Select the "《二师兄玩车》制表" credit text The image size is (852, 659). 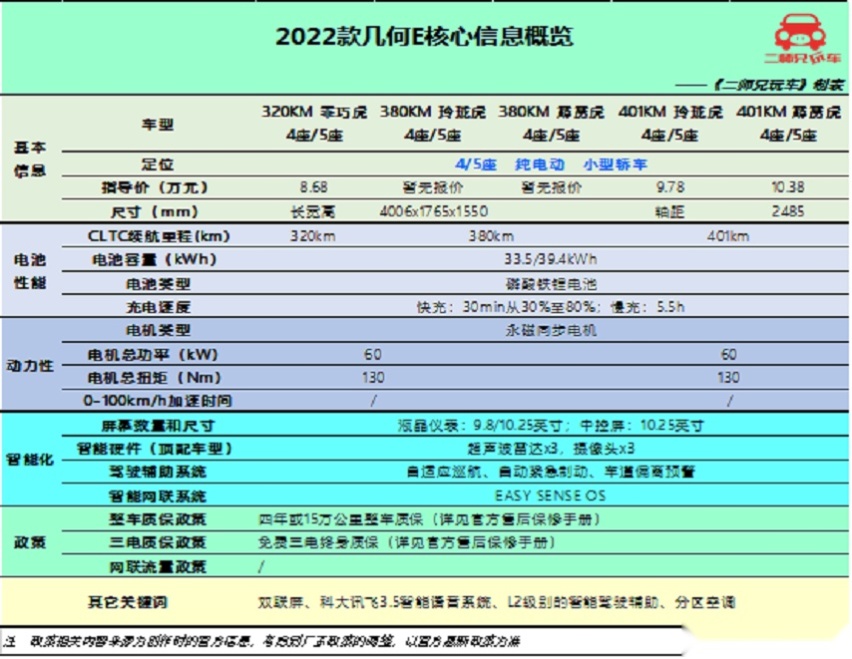tap(779, 84)
